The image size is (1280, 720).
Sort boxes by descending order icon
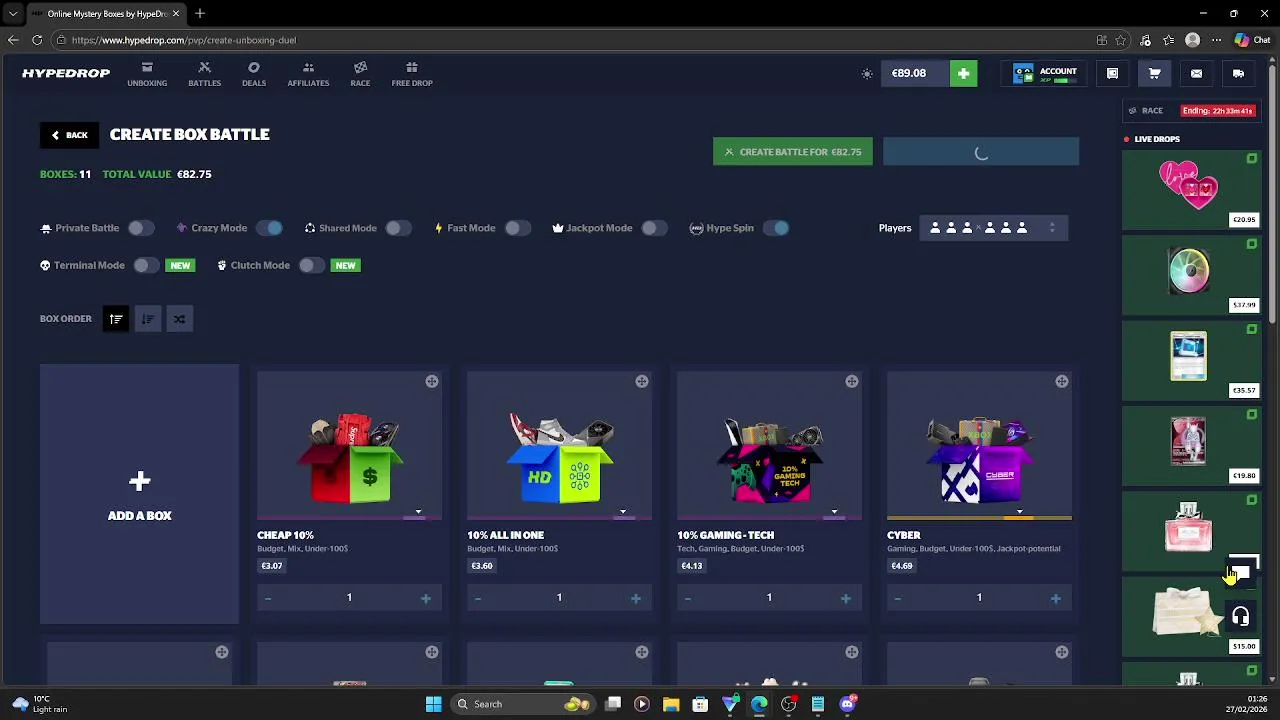[x=147, y=319]
